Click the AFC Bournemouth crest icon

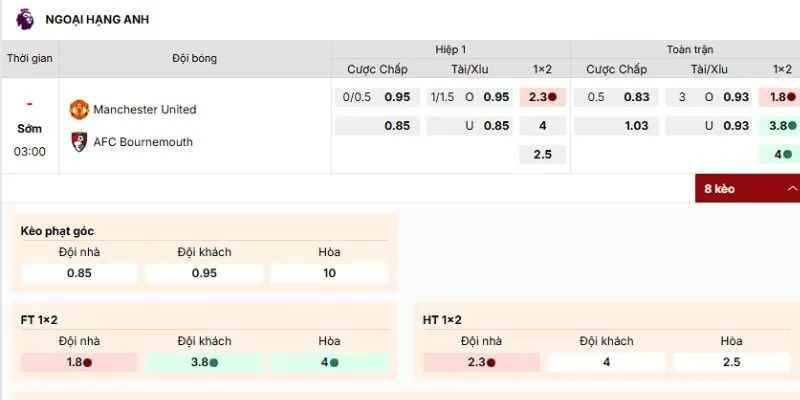tap(79, 142)
